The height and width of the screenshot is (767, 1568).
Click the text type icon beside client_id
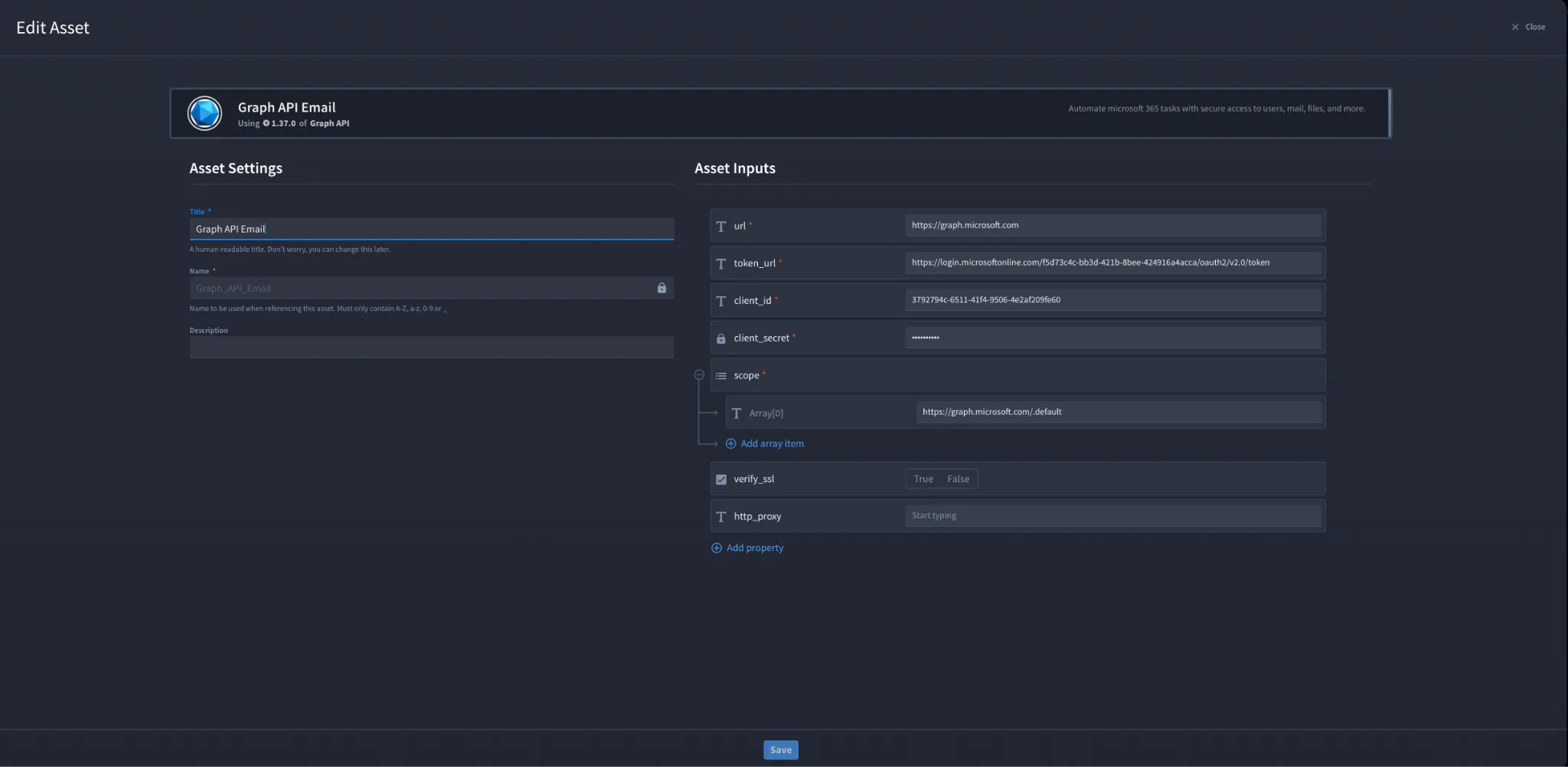pyautogui.click(x=720, y=301)
